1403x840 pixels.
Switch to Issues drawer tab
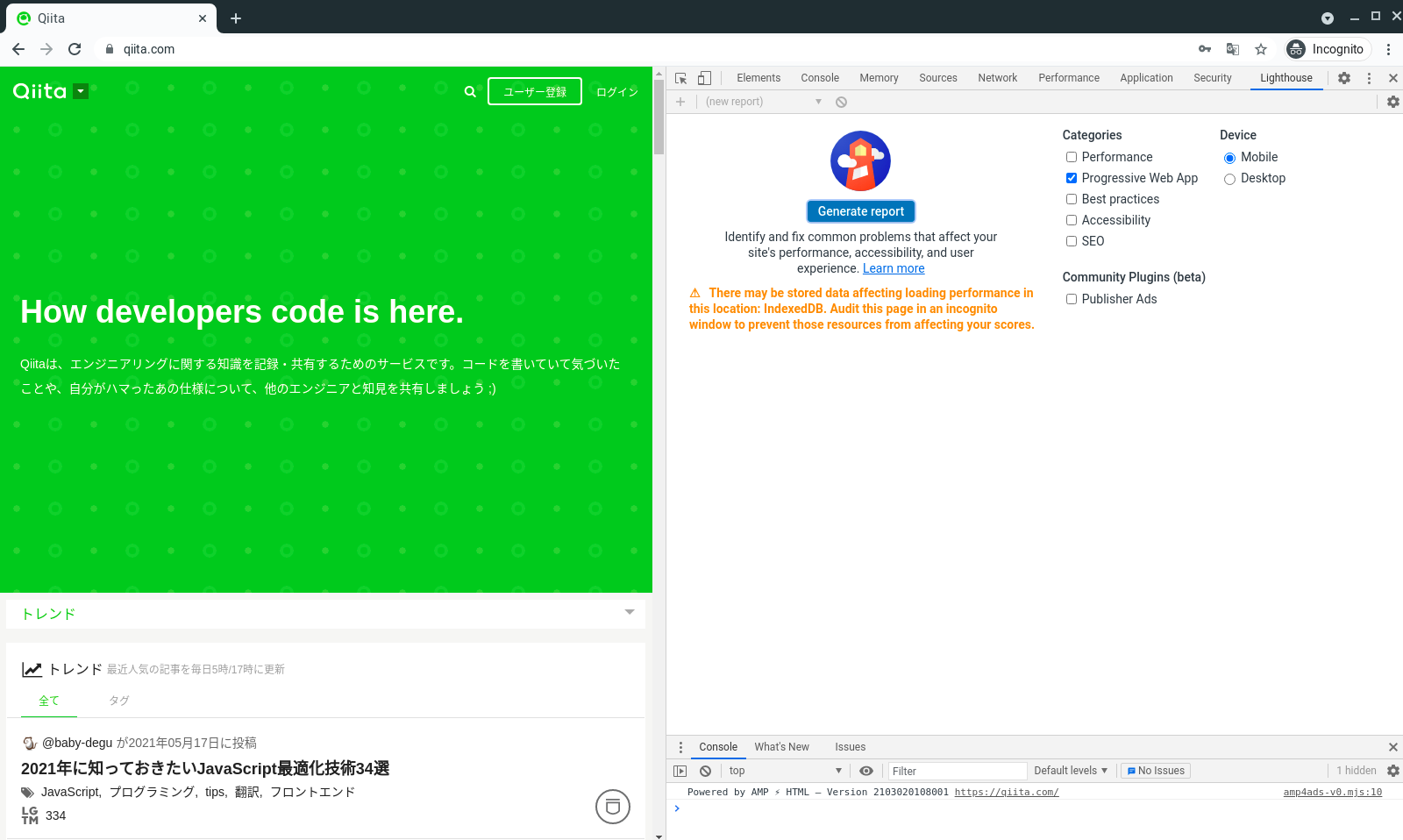851,747
